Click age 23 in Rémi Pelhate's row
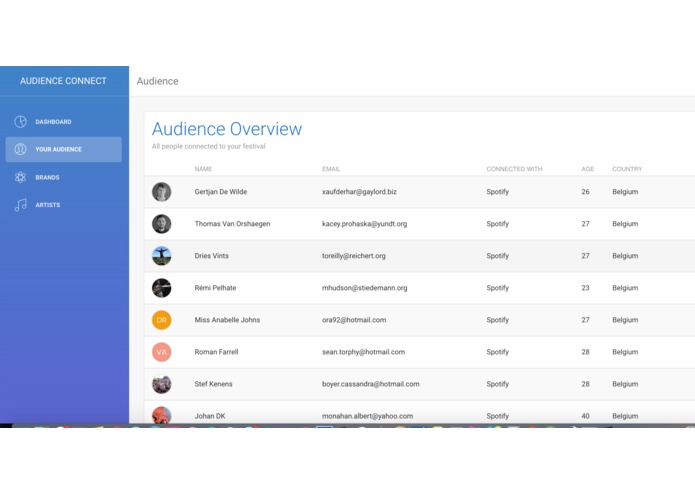This screenshot has height=494, width=695. 586,288
